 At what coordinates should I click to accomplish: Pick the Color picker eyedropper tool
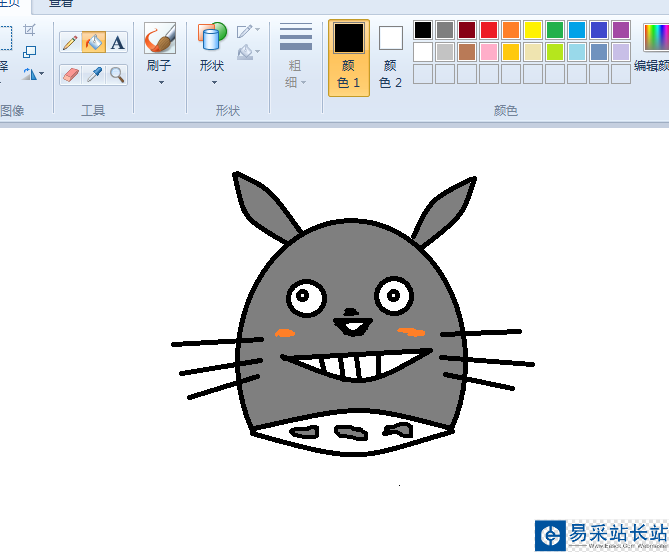pyautogui.click(x=94, y=74)
